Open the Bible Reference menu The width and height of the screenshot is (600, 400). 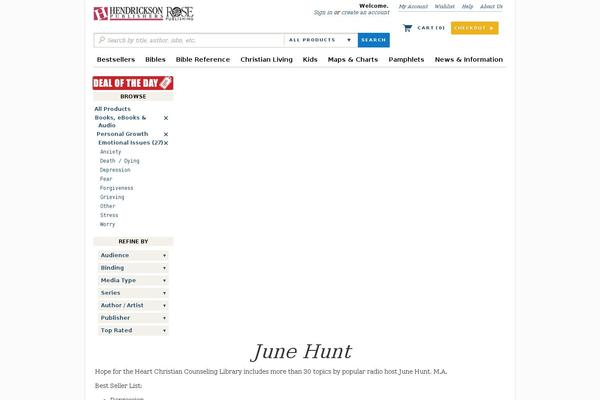[203, 60]
